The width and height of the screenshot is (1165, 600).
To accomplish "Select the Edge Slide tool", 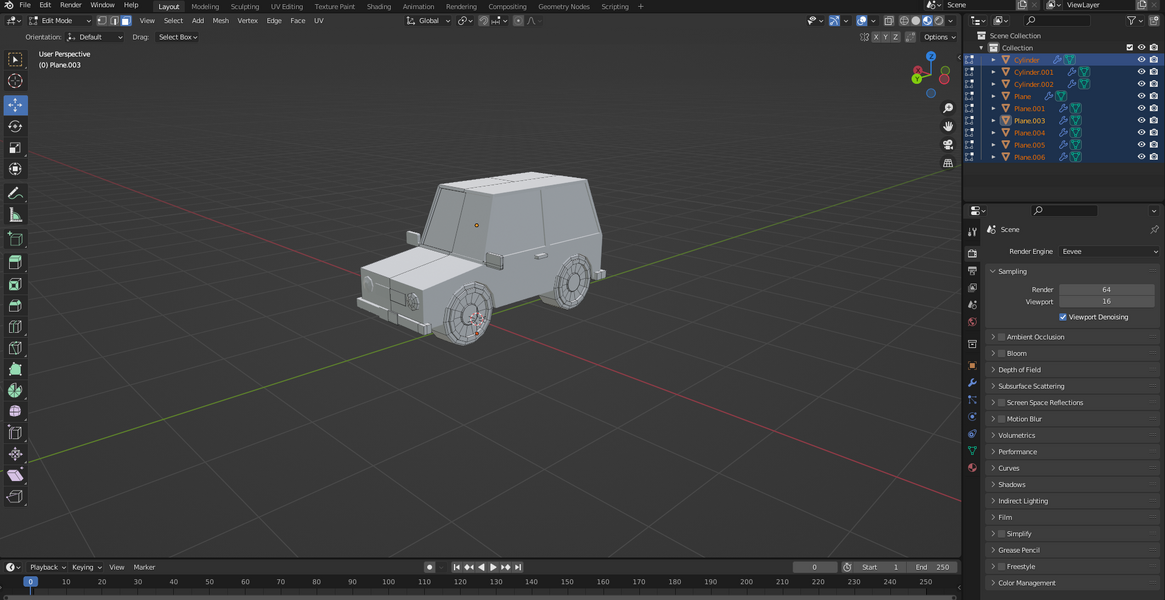I will [x=15, y=432].
